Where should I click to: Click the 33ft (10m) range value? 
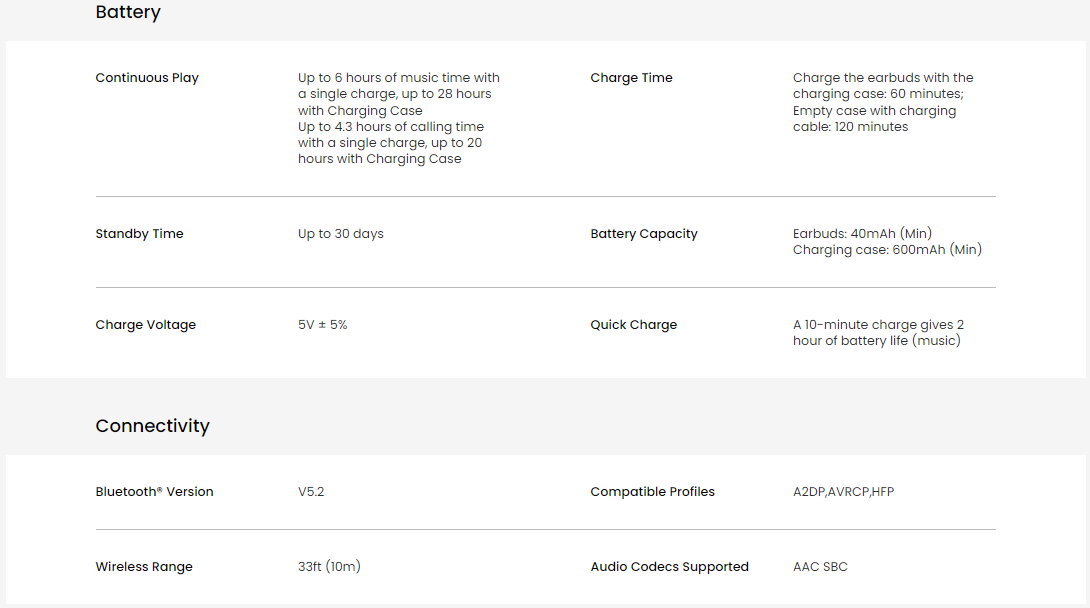[x=330, y=567]
